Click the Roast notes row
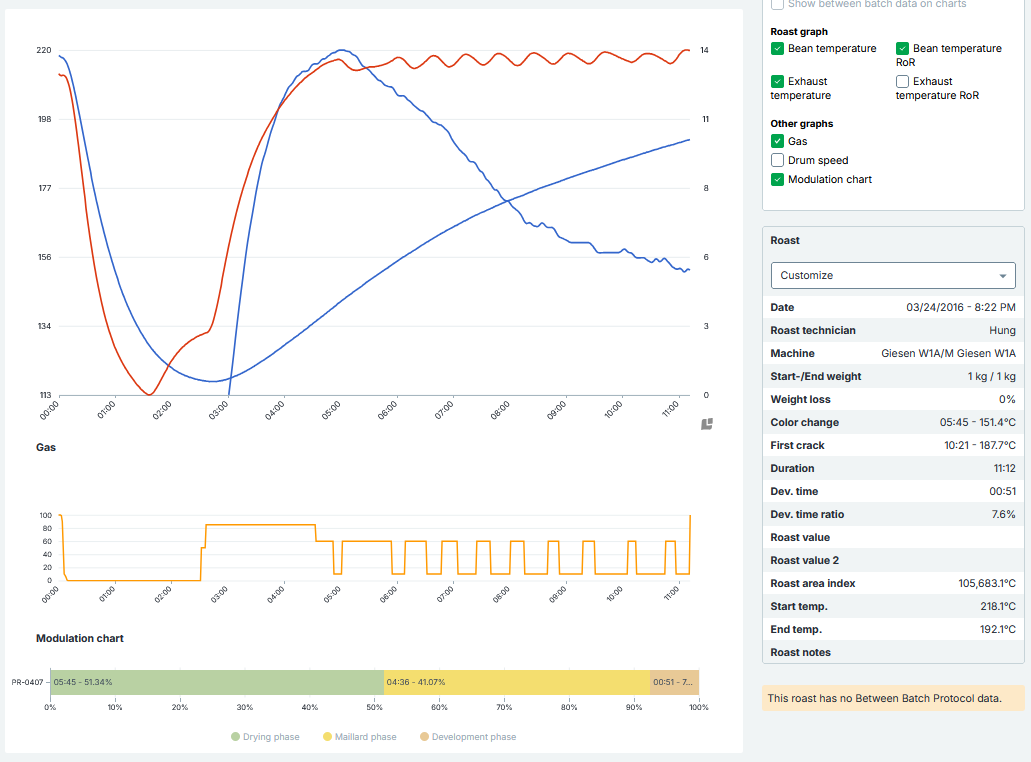1031x762 pixels. tap(893, 652)
